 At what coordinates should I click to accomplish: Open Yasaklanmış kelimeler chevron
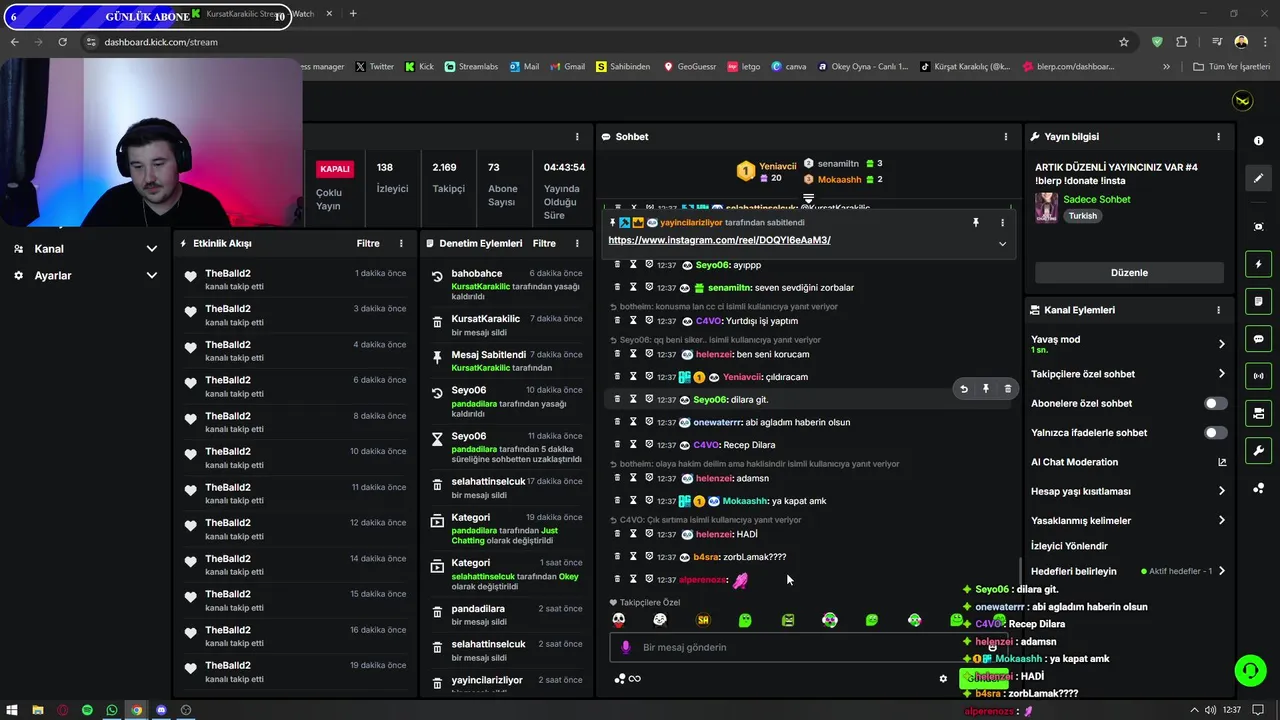pyautogui.click(x=1221, y=520)
